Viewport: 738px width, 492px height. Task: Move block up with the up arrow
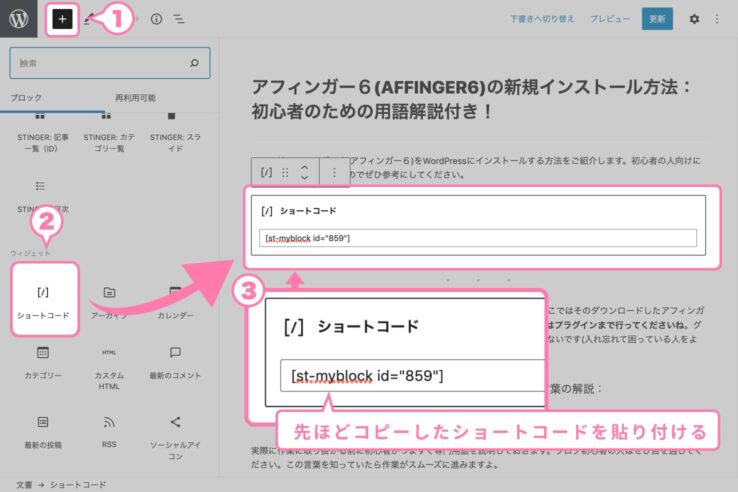305,168
